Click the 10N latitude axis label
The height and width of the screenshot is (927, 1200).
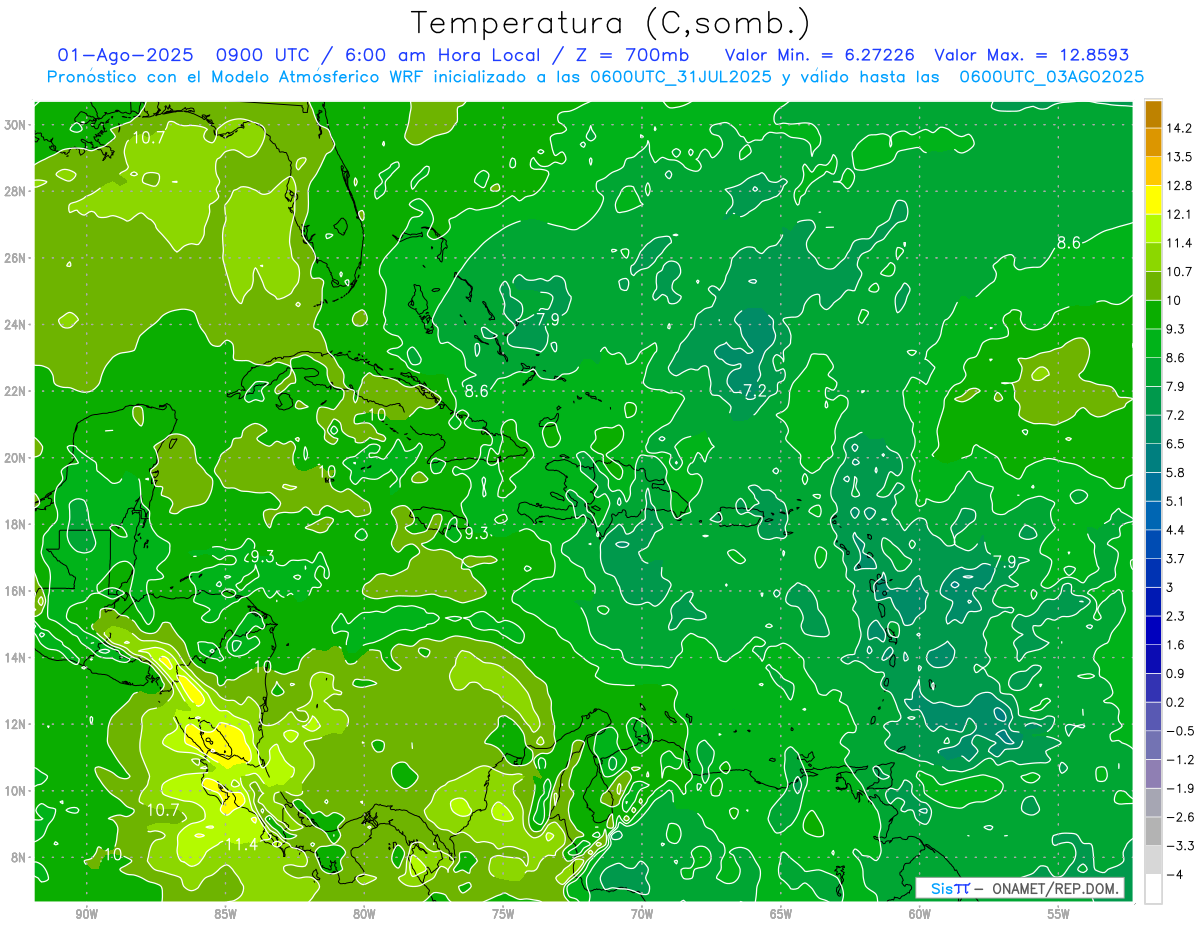(16, 791)
